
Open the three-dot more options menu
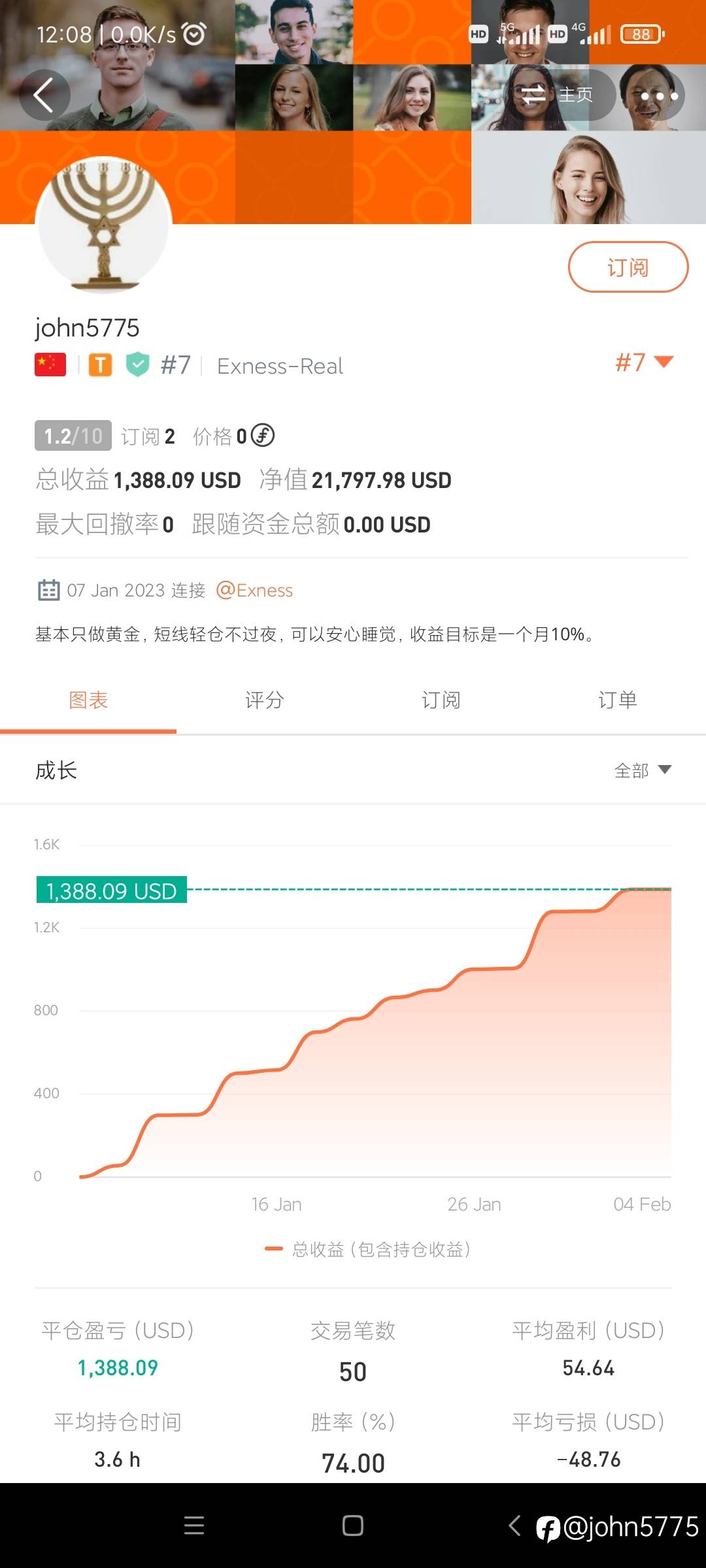coord(659,96)
